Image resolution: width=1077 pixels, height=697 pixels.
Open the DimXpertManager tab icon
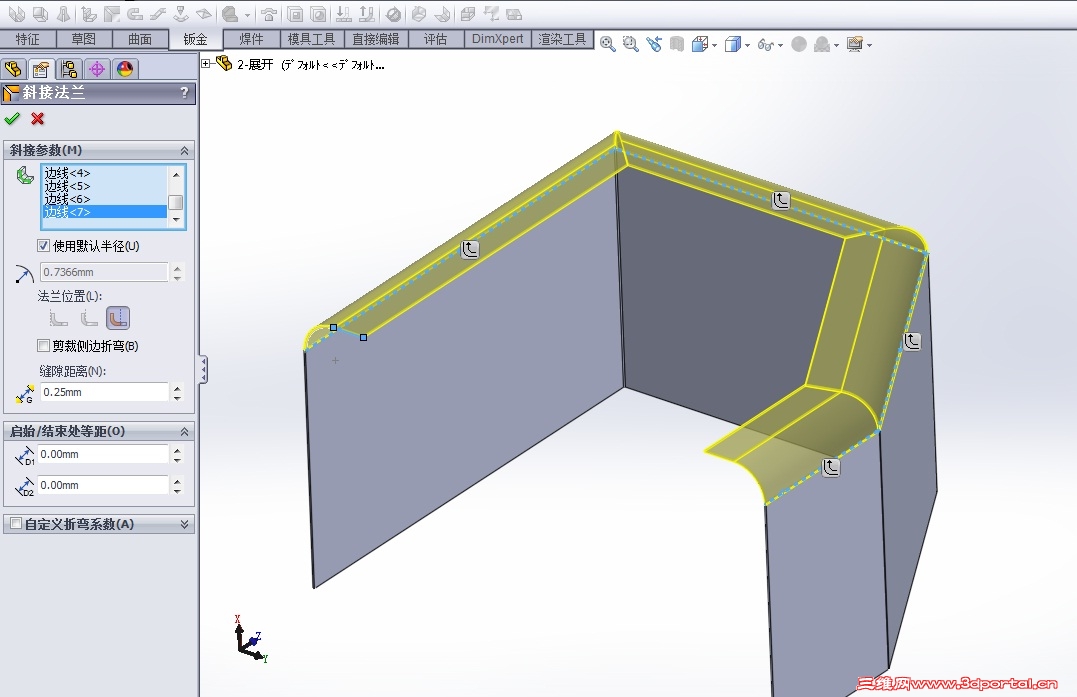coord(97,69)
